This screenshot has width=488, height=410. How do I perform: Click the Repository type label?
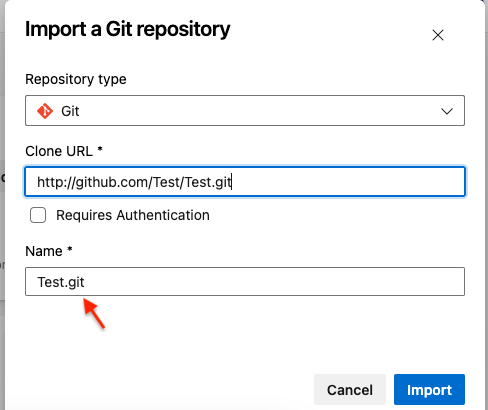(x=76, y=79)
